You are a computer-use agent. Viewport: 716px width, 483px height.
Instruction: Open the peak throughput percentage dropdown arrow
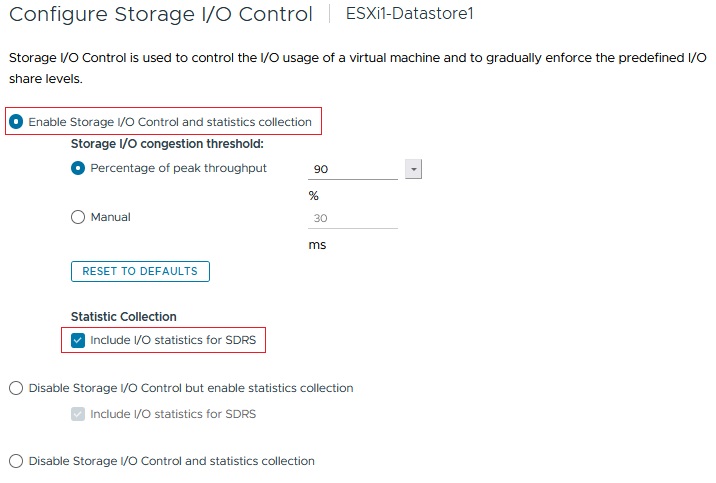[x=414, y=169]
